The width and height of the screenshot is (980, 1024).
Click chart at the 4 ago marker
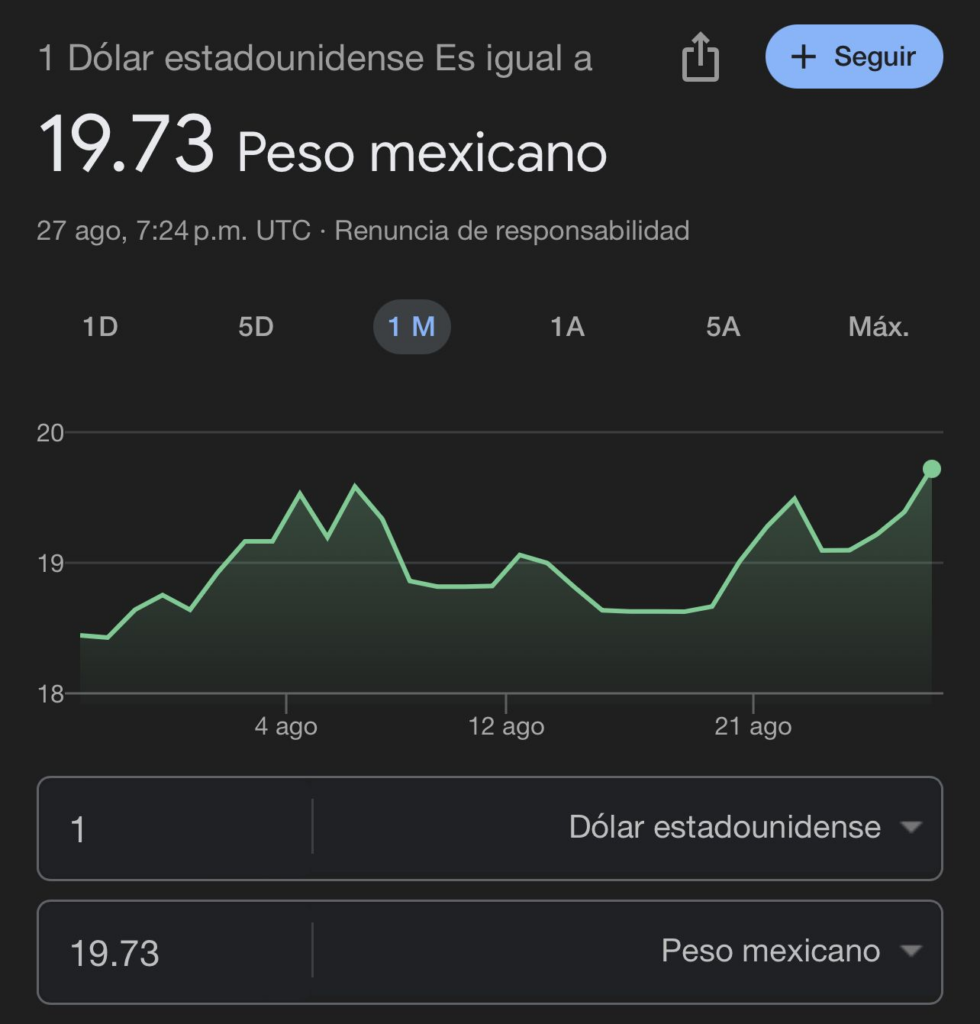tap(286, 726)
